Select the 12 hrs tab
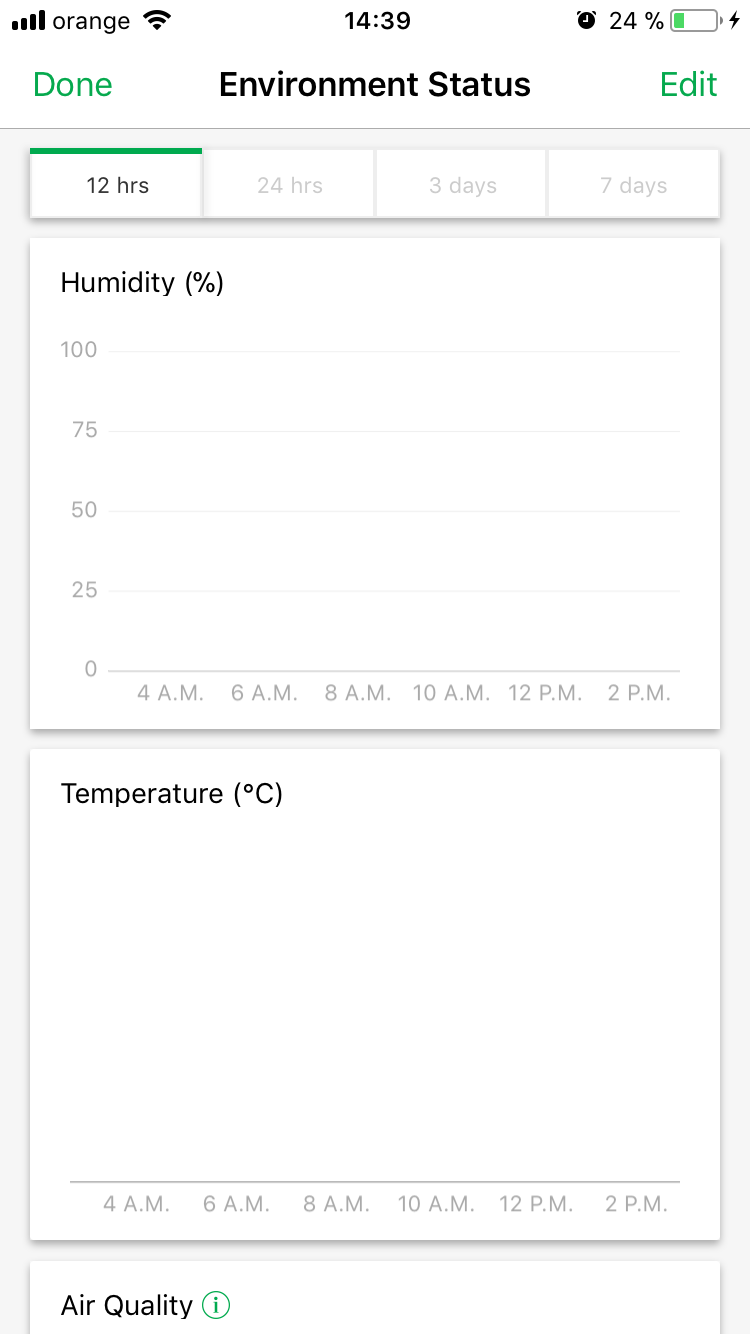Image resolution: width=750 pixels, height=1334 pixels. click(117, 185)
